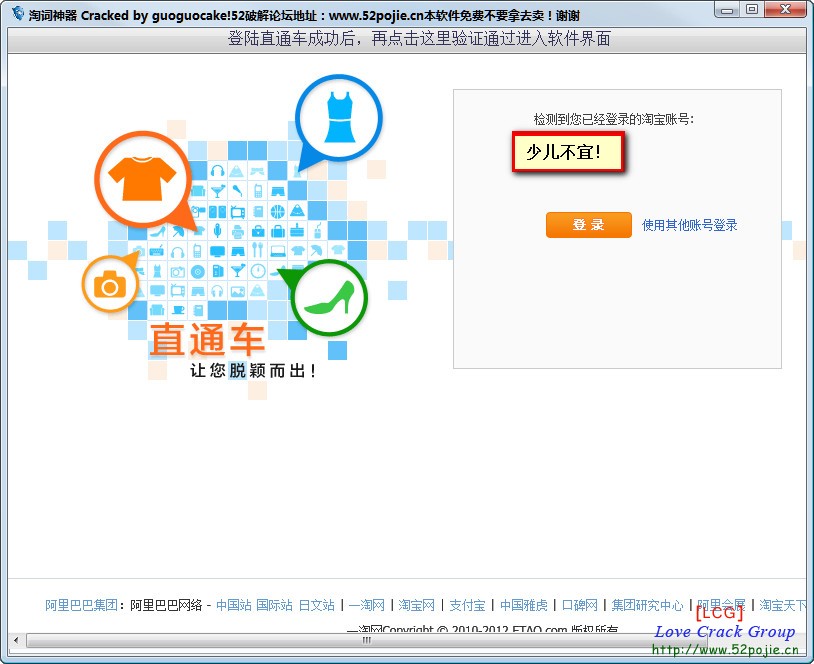814x664 pixels.
Task: Click the horizontal scrollbar thumb
Action: pos(367,640)
